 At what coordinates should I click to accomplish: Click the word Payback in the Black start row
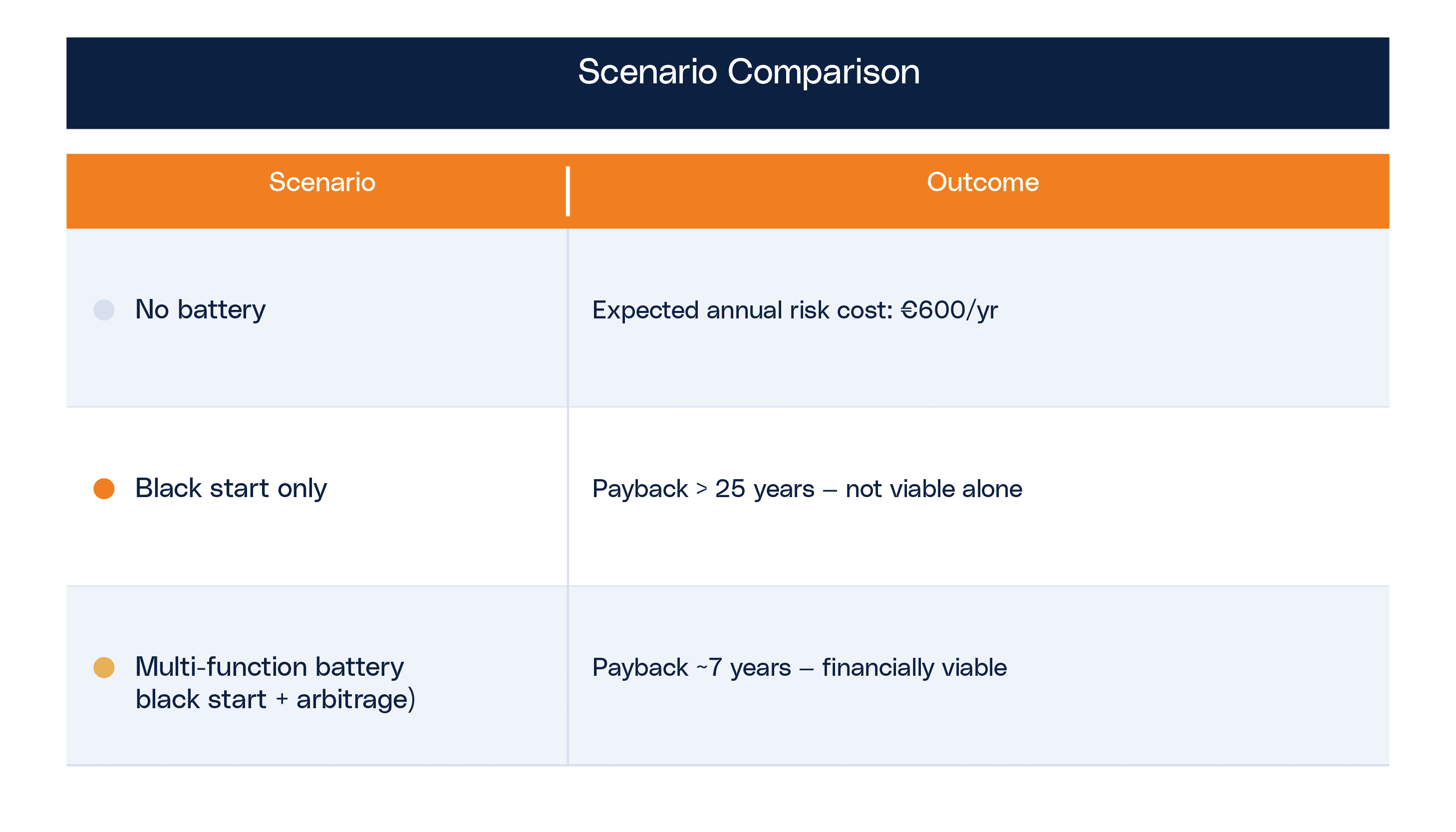tap(640, 489)
